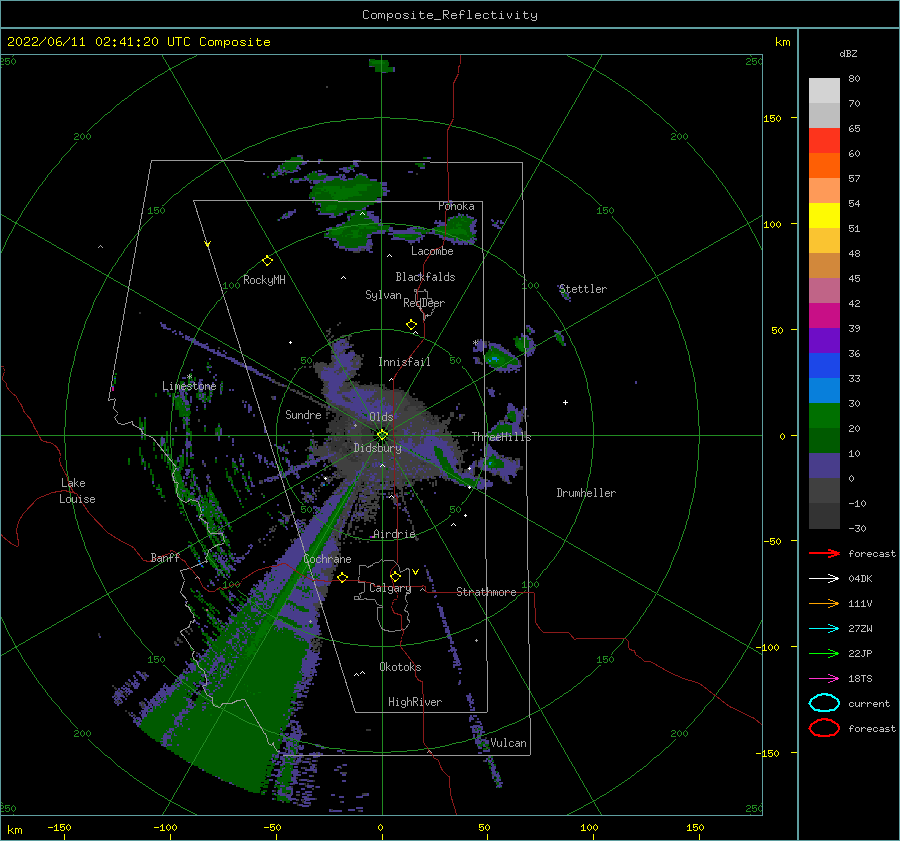Image resolution: width=900 pixels, height=841 pixels.
Task: Click the Lacombe city label
Action: click(x=432, y=251)
